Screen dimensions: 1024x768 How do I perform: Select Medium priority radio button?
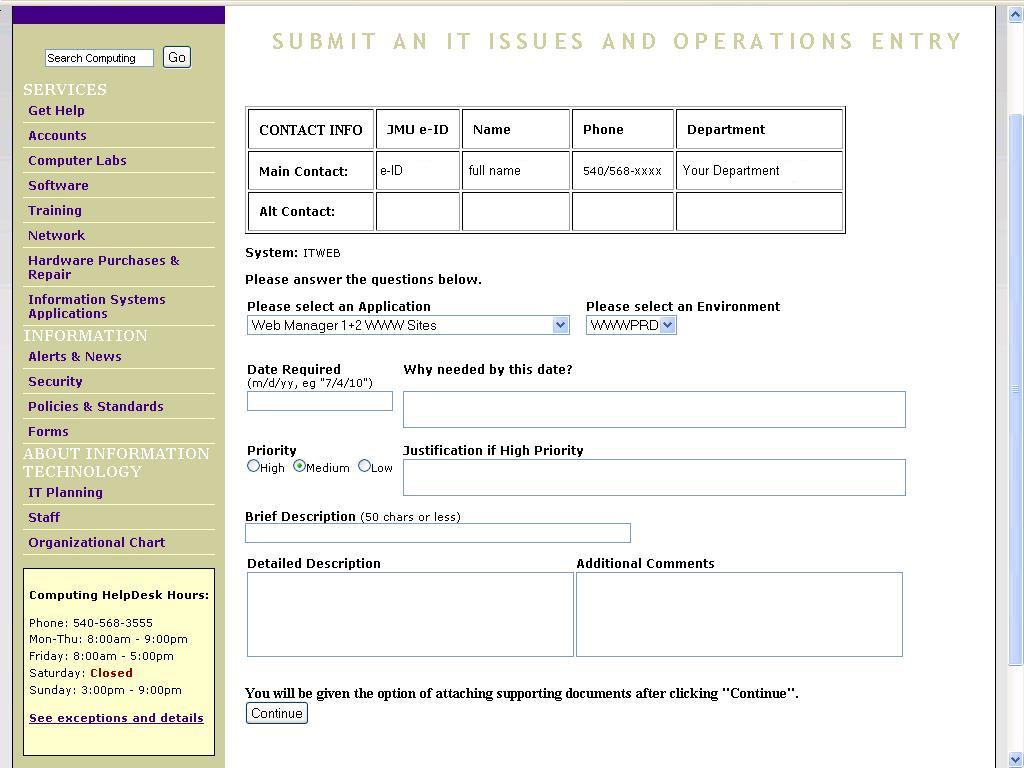(299, 466)
